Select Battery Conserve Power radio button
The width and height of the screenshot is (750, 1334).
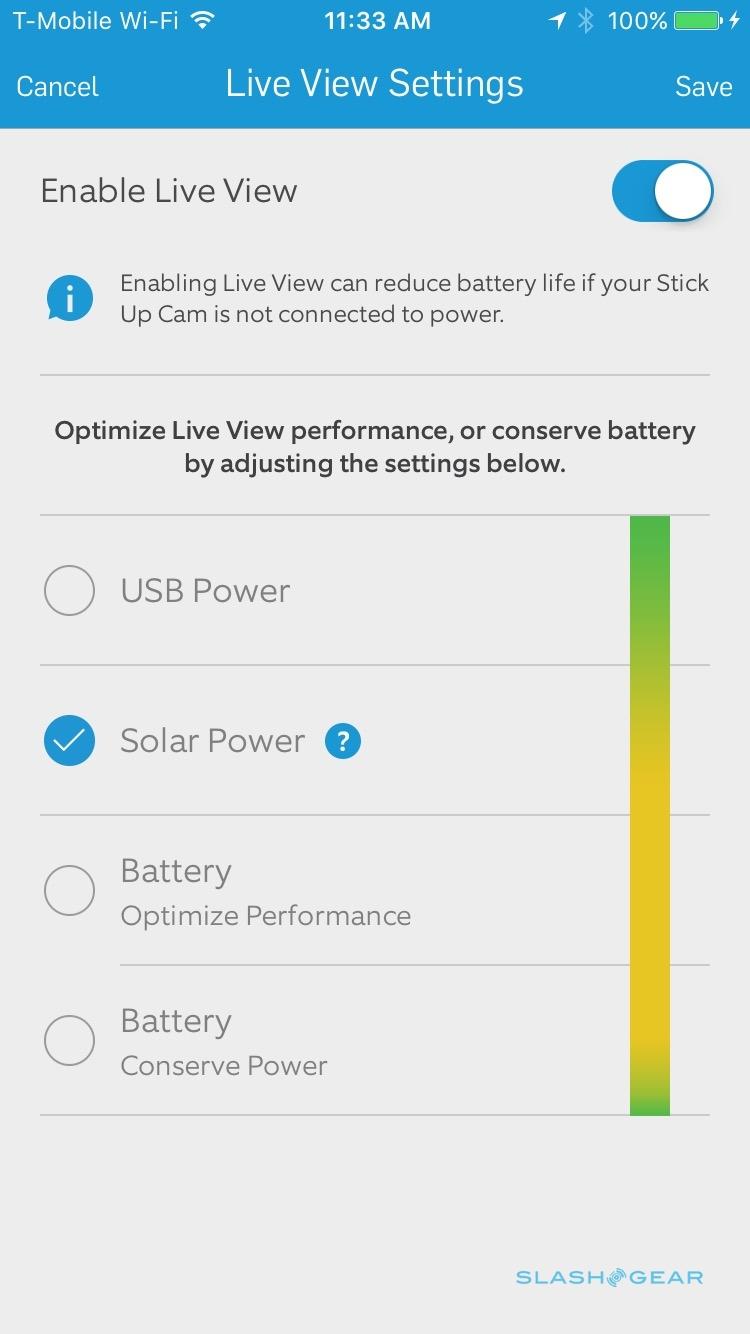69,1041
